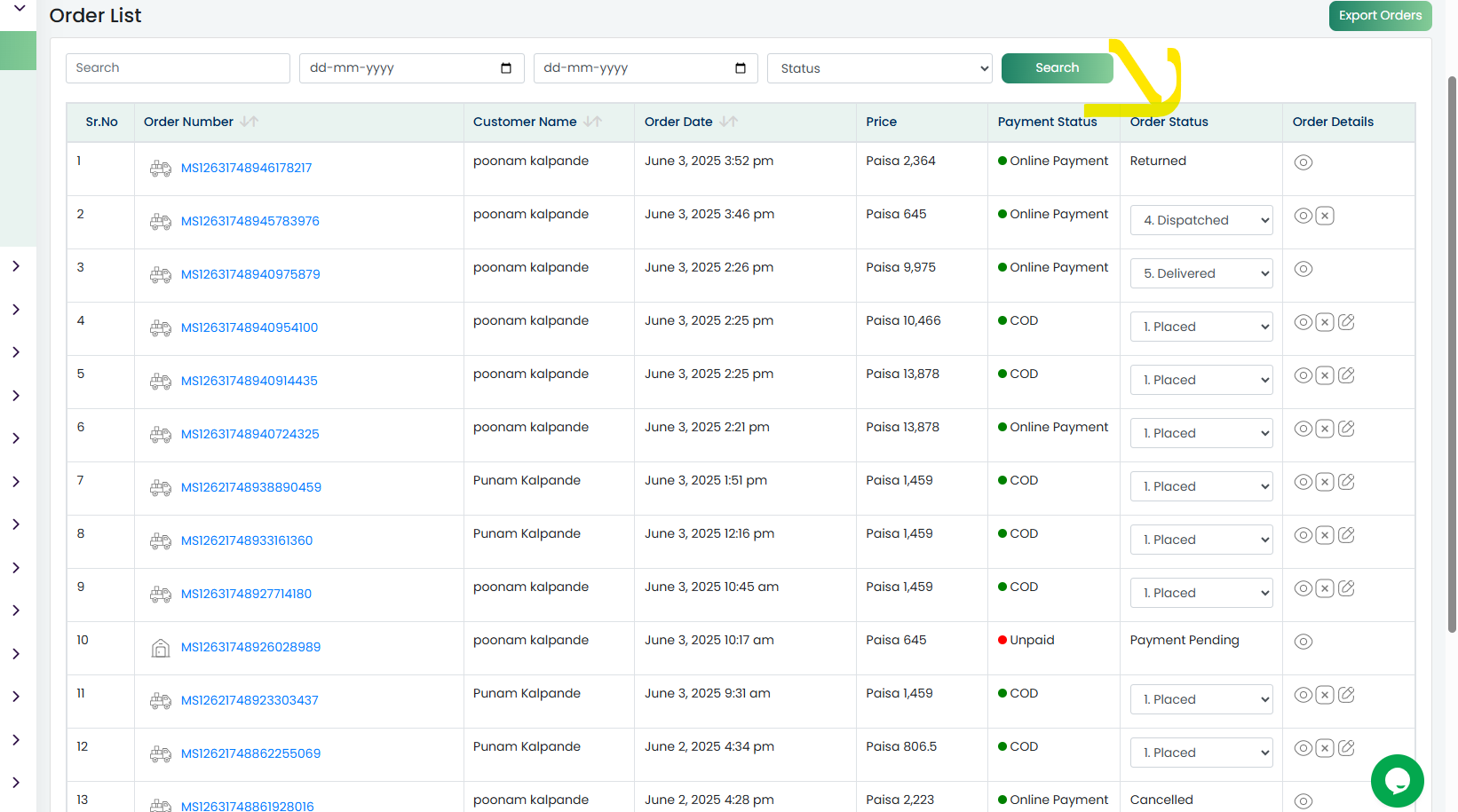Image resolution: width=1458 pixels, height=812 pixels.
Task: Click the green Search button
Action: pyautogui.click(x=1057, y=68)
